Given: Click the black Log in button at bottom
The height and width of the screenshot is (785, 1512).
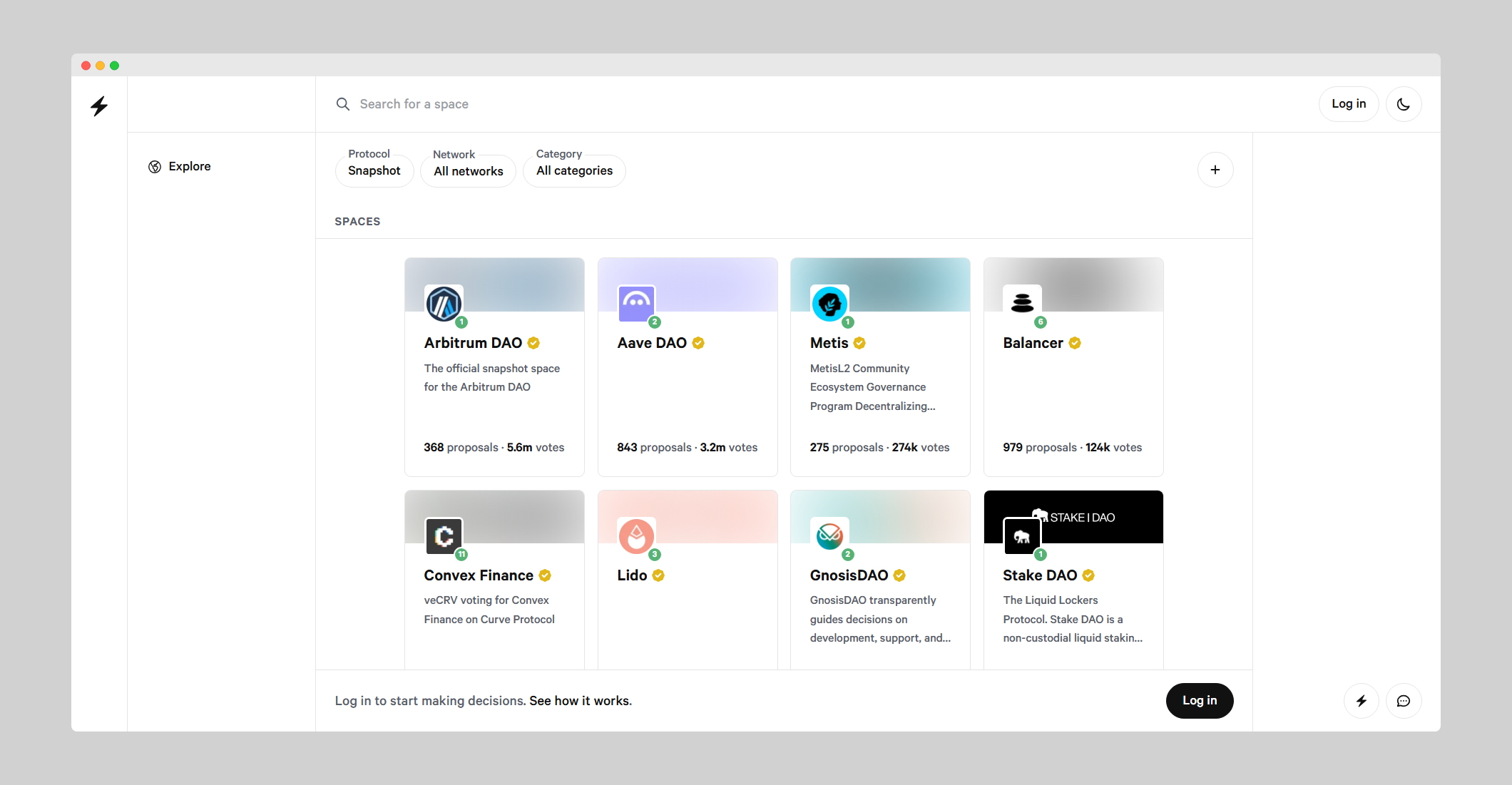Looking at the screenshot, I should coord(1200,701).
